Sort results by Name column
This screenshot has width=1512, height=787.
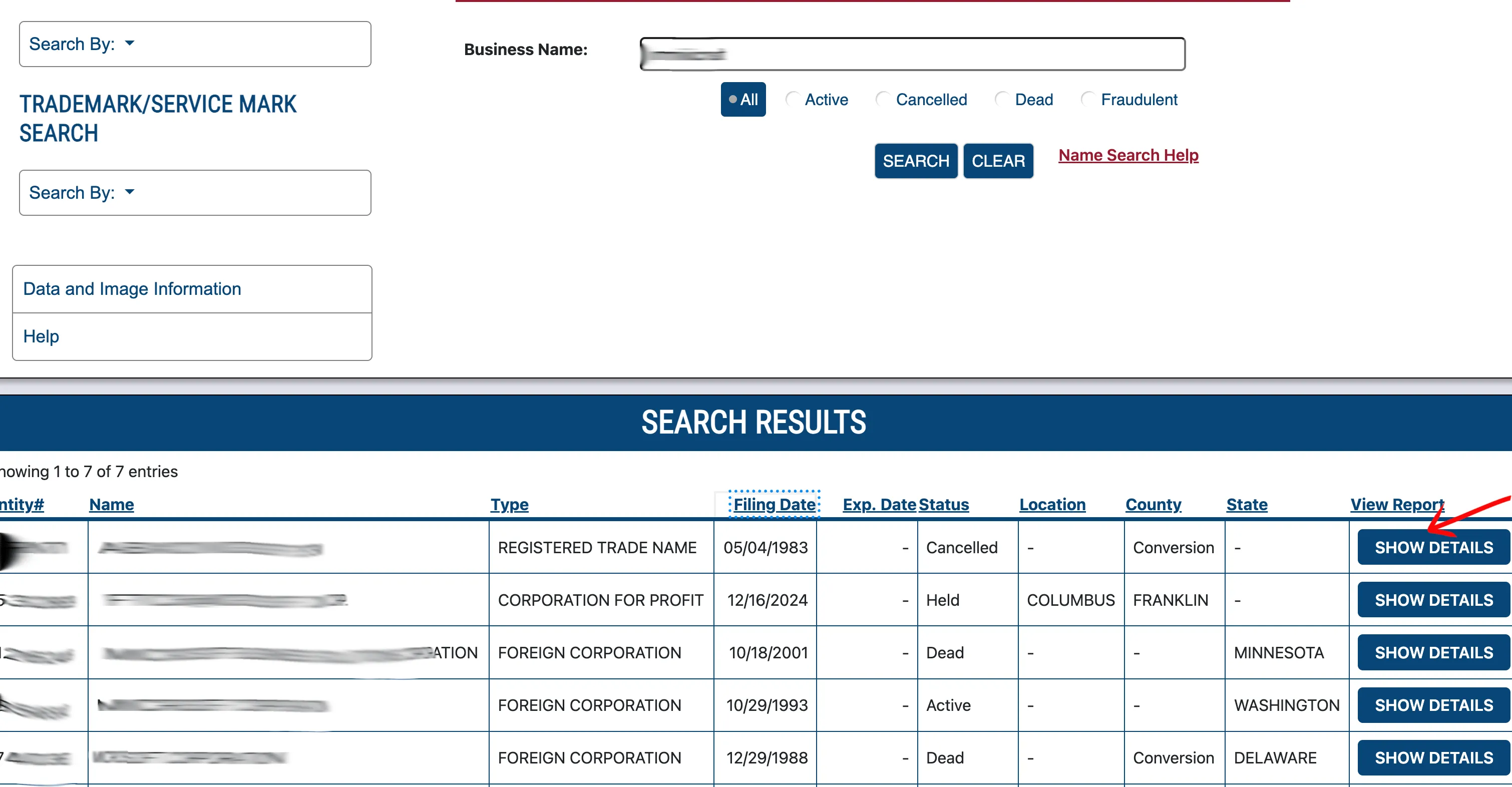click(112, 504)
